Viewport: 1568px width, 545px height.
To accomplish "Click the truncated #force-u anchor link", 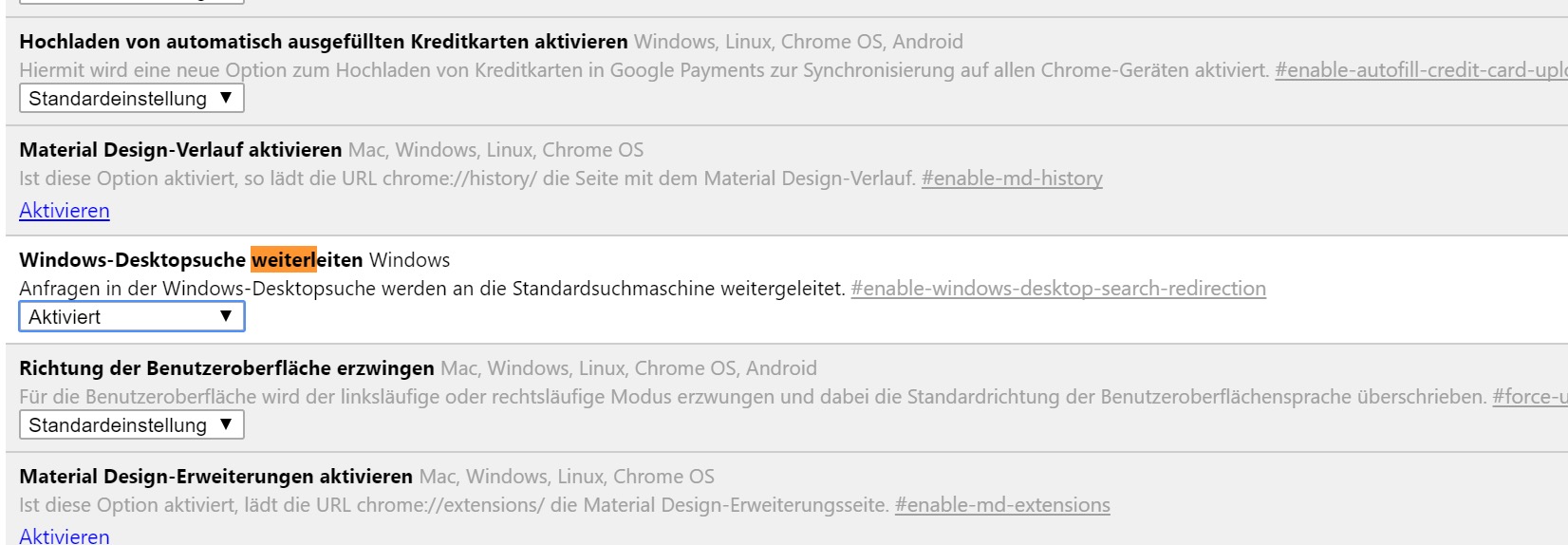I will pyautogui.click(x=1529, y=397).
